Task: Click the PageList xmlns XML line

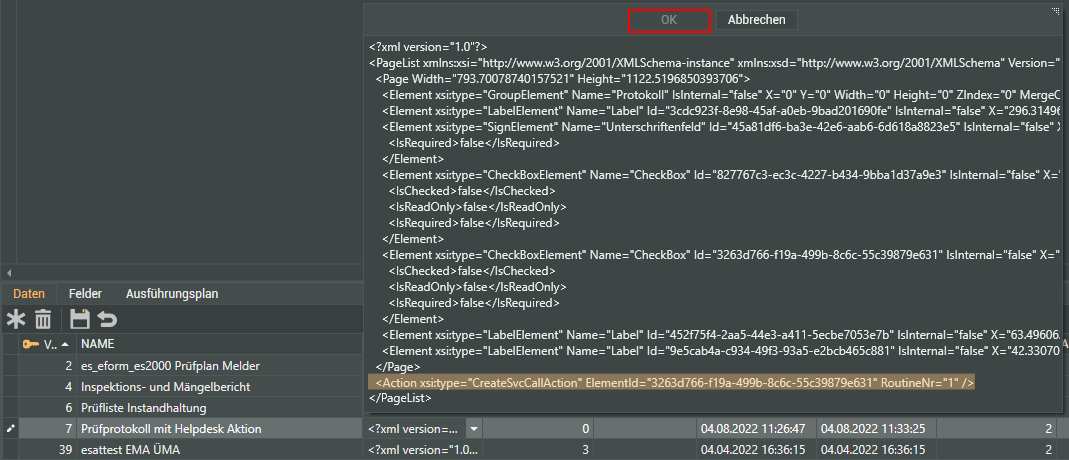Action: (716, 63)
